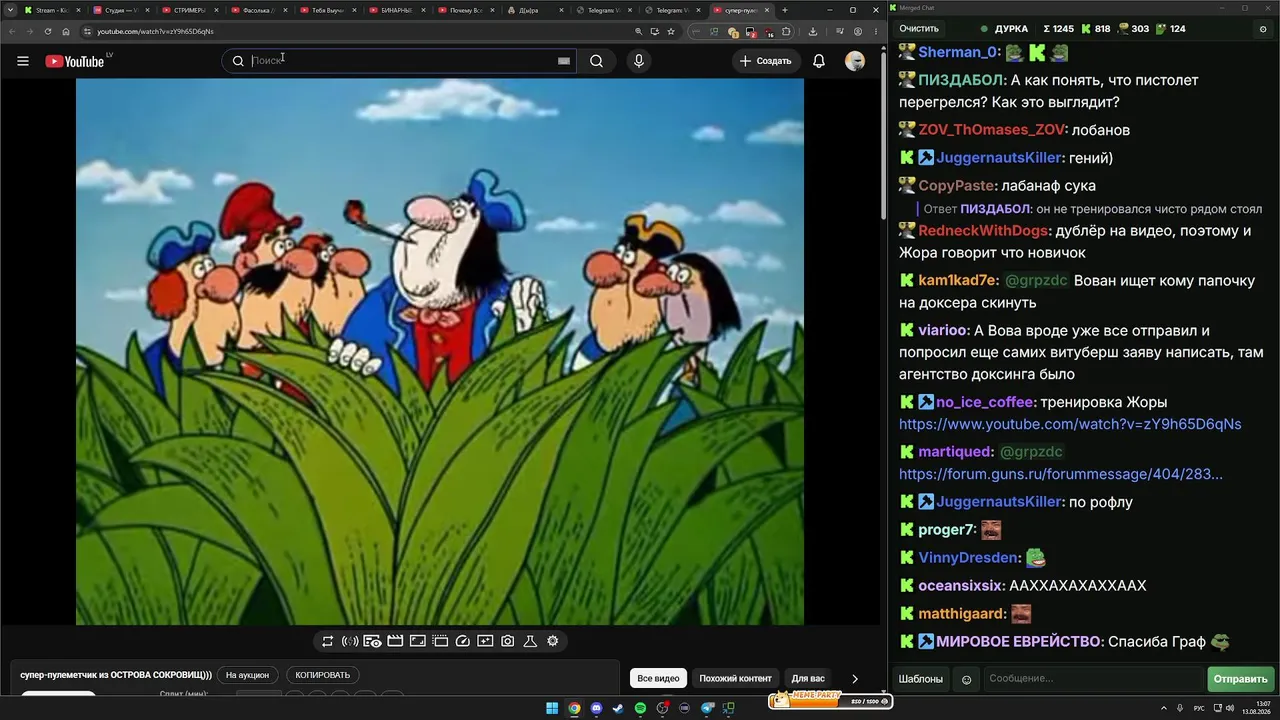1280x720 pixels.
Task: Open Telegram from the taskbar
Action: pos(707,709)
